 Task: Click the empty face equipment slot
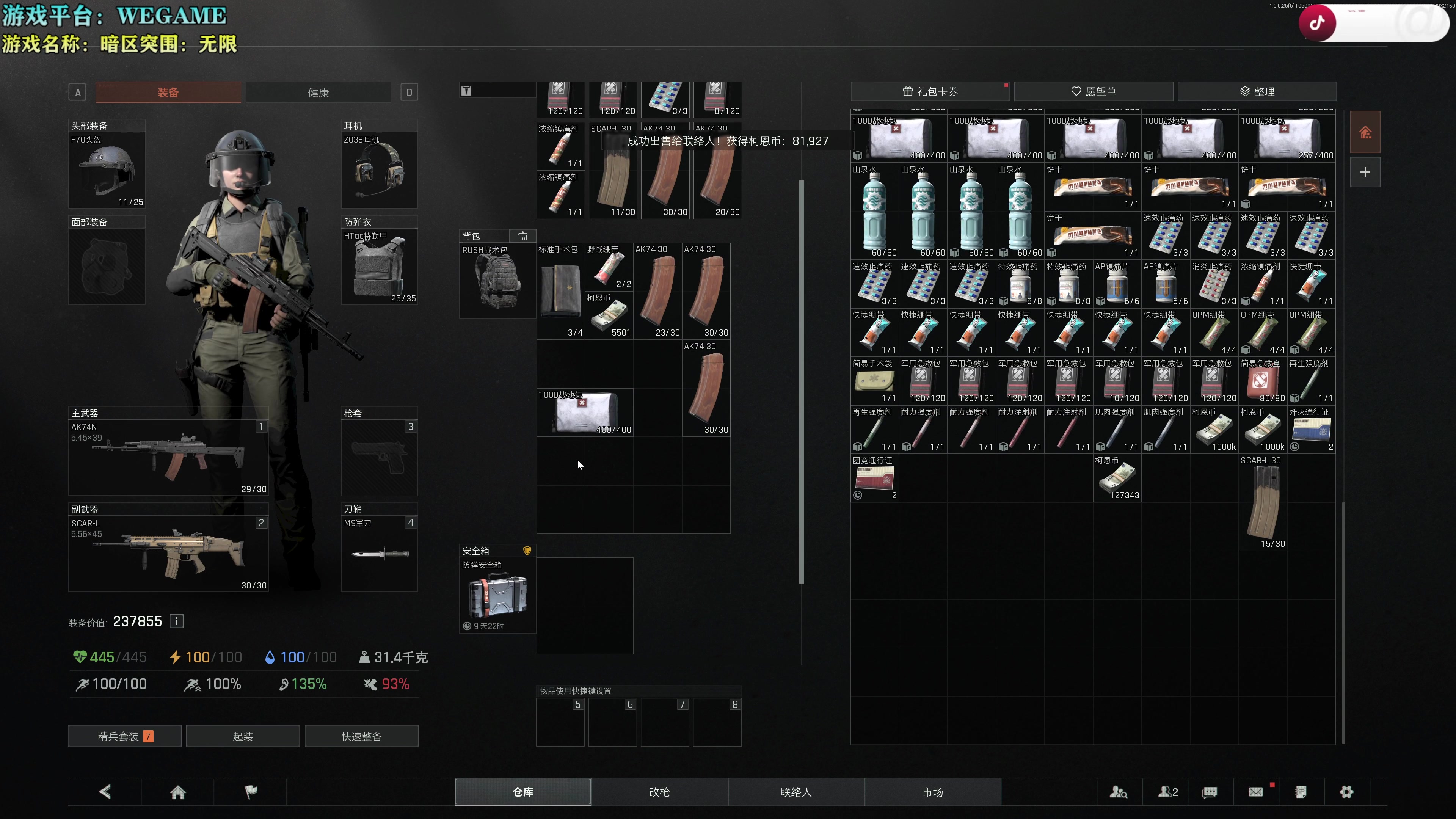107,266
